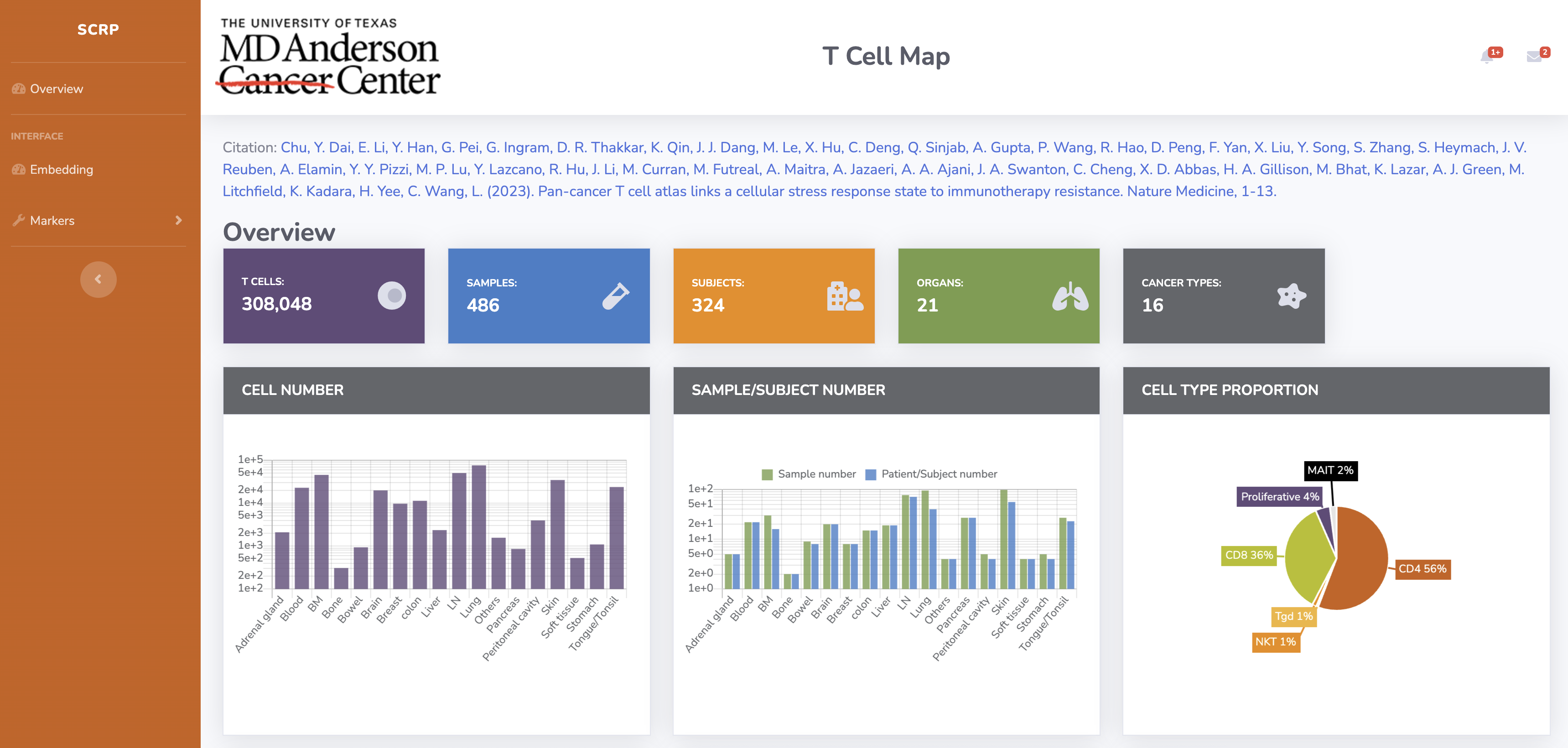Select Markers in the sidebar
The height and width of the screenshot is (748, 1568).
pos(52,220)
